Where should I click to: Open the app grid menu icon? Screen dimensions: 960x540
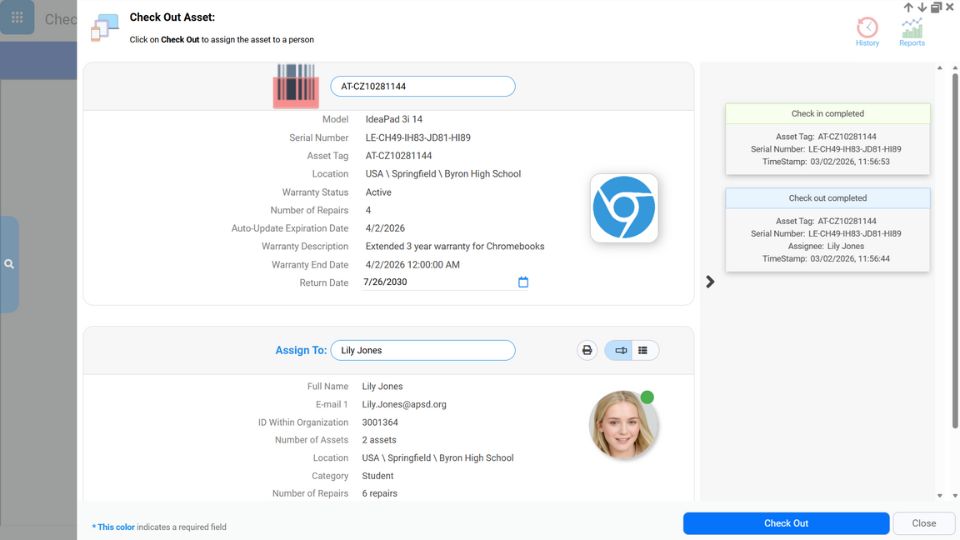click(17, 17)
